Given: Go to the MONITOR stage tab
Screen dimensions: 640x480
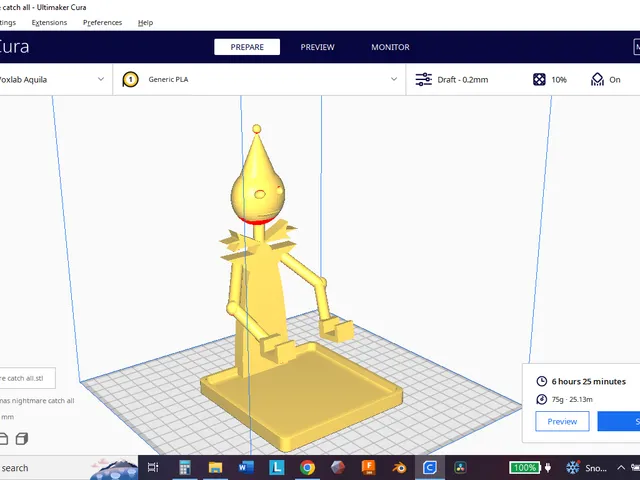Looking at the screenshot, I should [390, 47].
